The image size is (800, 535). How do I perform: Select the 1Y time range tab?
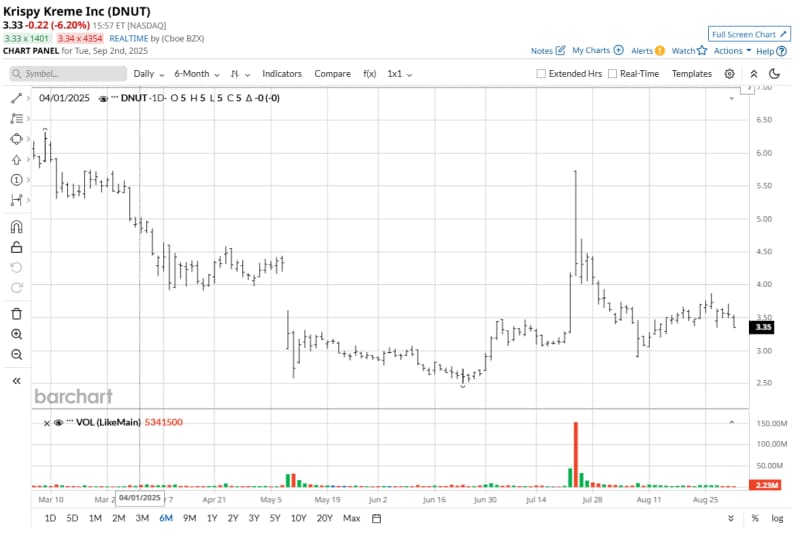pos(212,518)
